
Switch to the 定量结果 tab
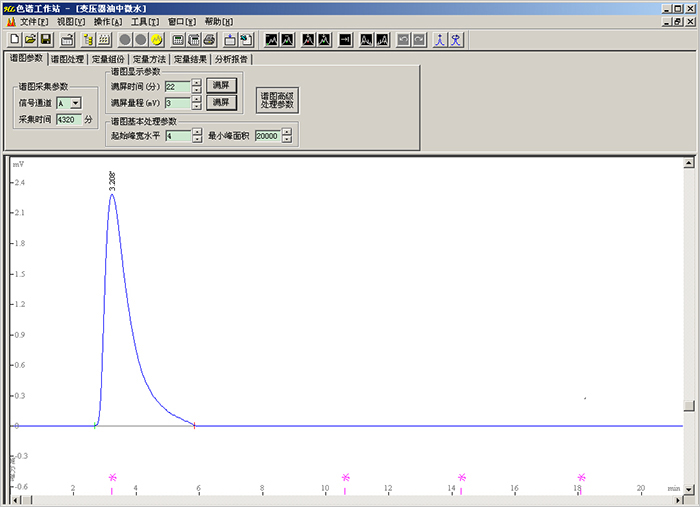click(190, 59)
